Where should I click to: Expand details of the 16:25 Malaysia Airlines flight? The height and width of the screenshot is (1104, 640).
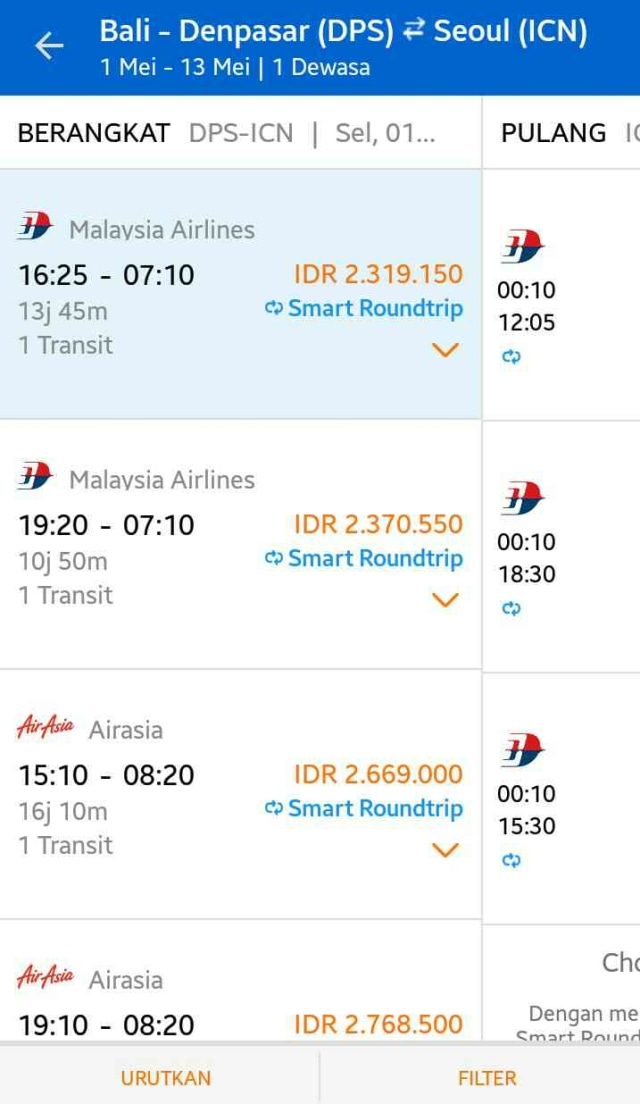(444, 349)
